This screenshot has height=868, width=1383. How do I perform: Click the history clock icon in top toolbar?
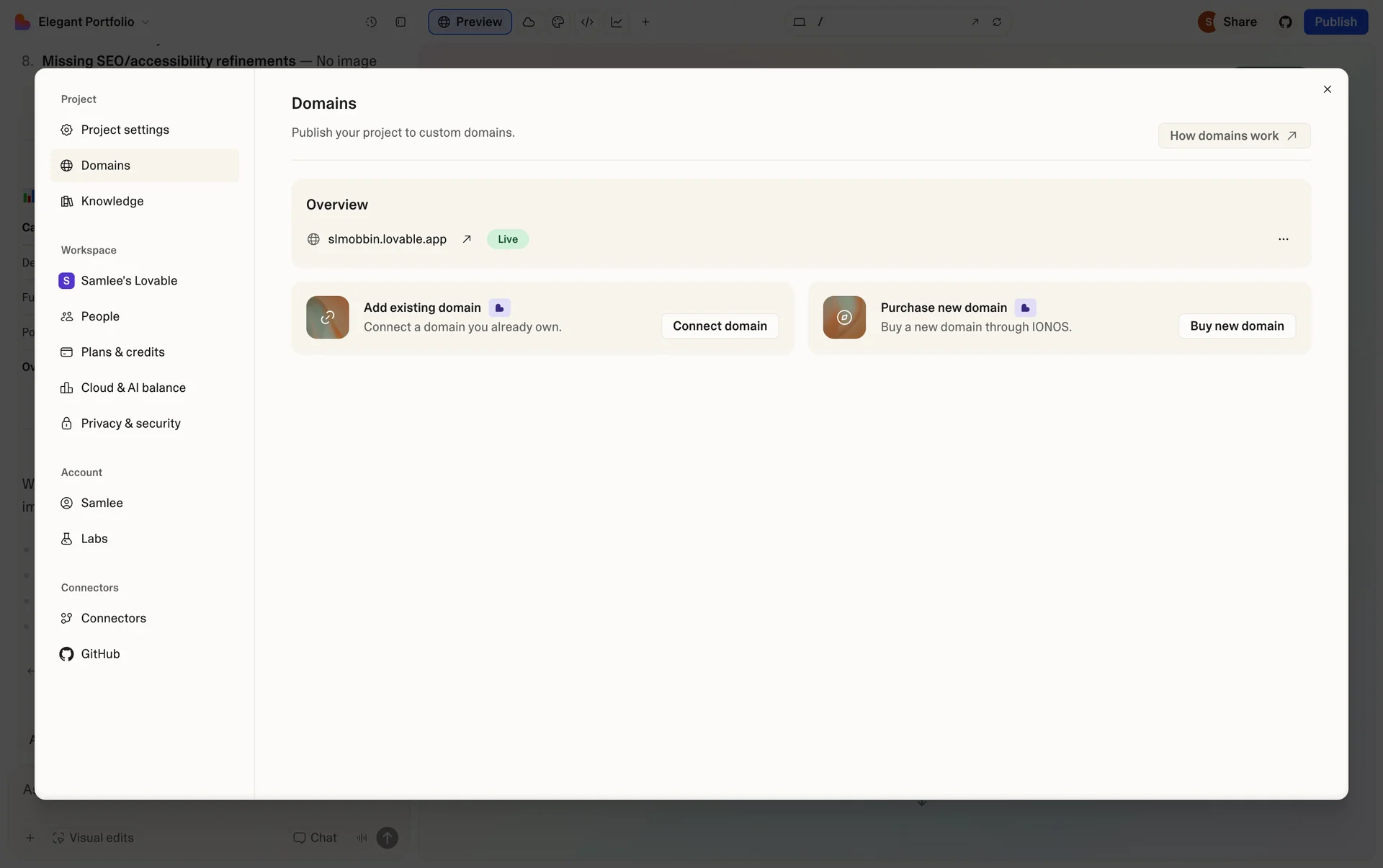(371, 22)
